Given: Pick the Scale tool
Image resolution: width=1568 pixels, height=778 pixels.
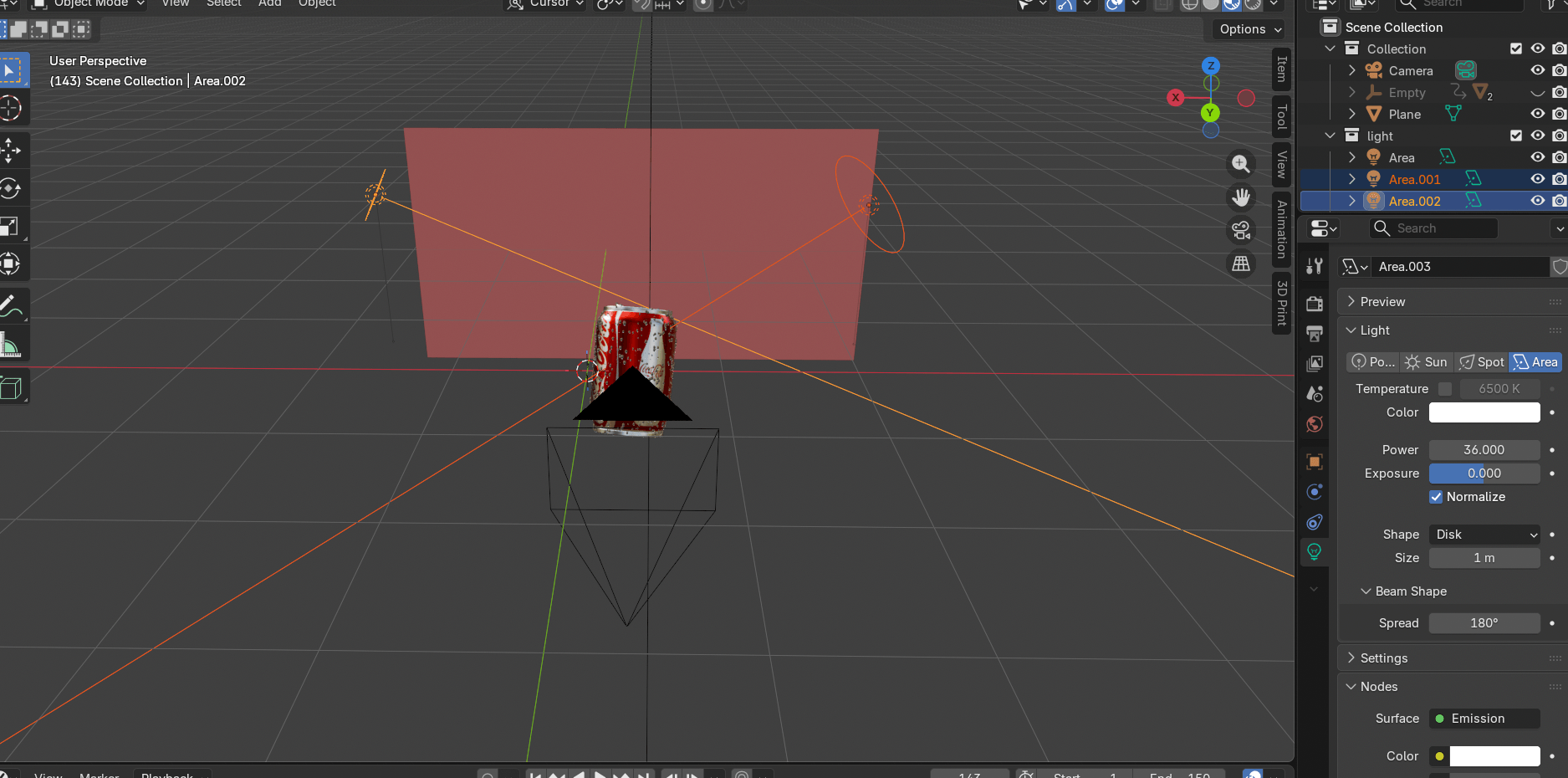Looking at the screenshot, I should [x=11, y=226].
